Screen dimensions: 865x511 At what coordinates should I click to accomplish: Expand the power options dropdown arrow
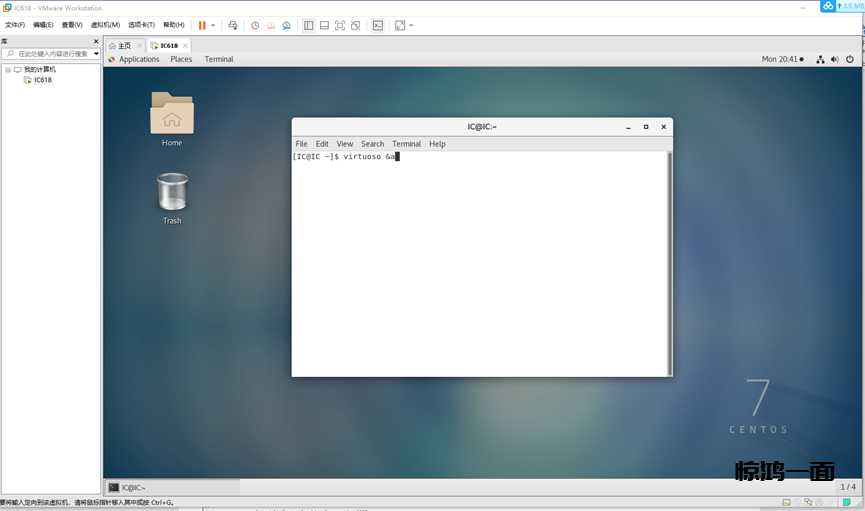tap(213, 25)
